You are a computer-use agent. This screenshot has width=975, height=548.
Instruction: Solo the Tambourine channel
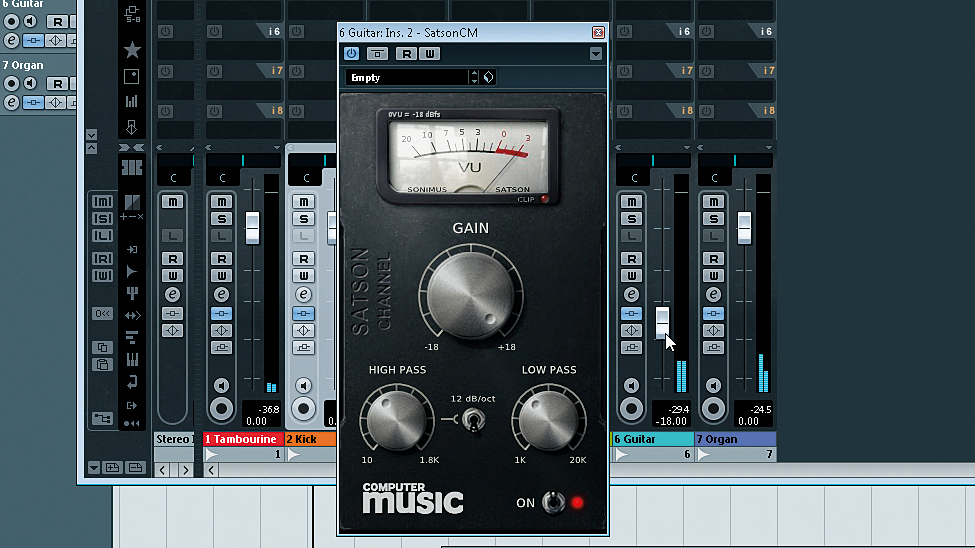(221, 218)
